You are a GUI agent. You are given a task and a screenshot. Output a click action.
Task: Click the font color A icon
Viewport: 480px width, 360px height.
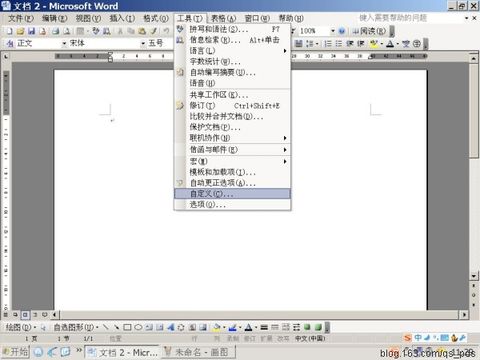tap(390, 43)
